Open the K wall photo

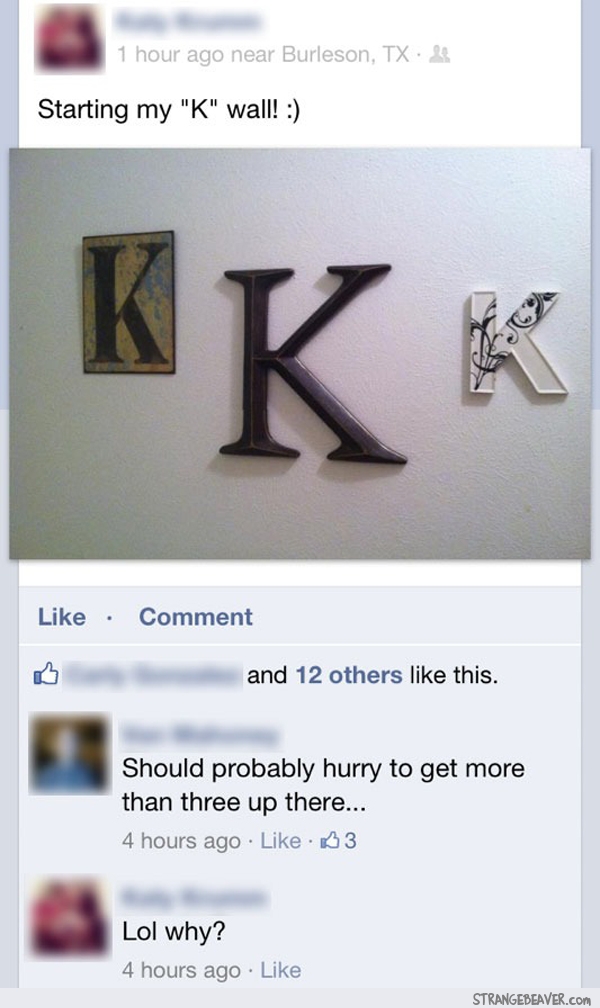click(300, 354)
